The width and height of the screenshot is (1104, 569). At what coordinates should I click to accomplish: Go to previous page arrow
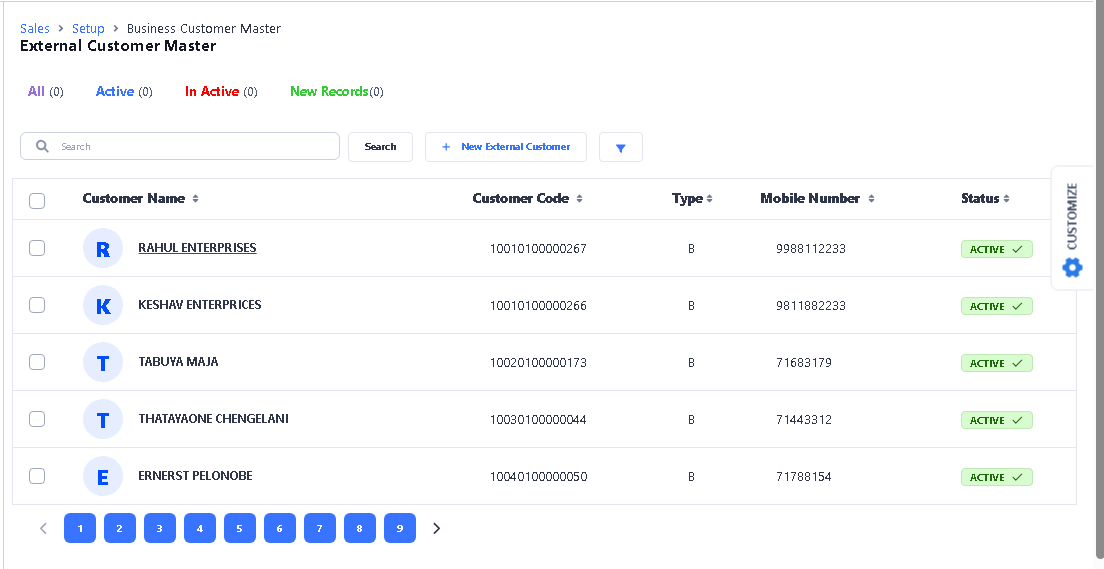pos(43,528)
